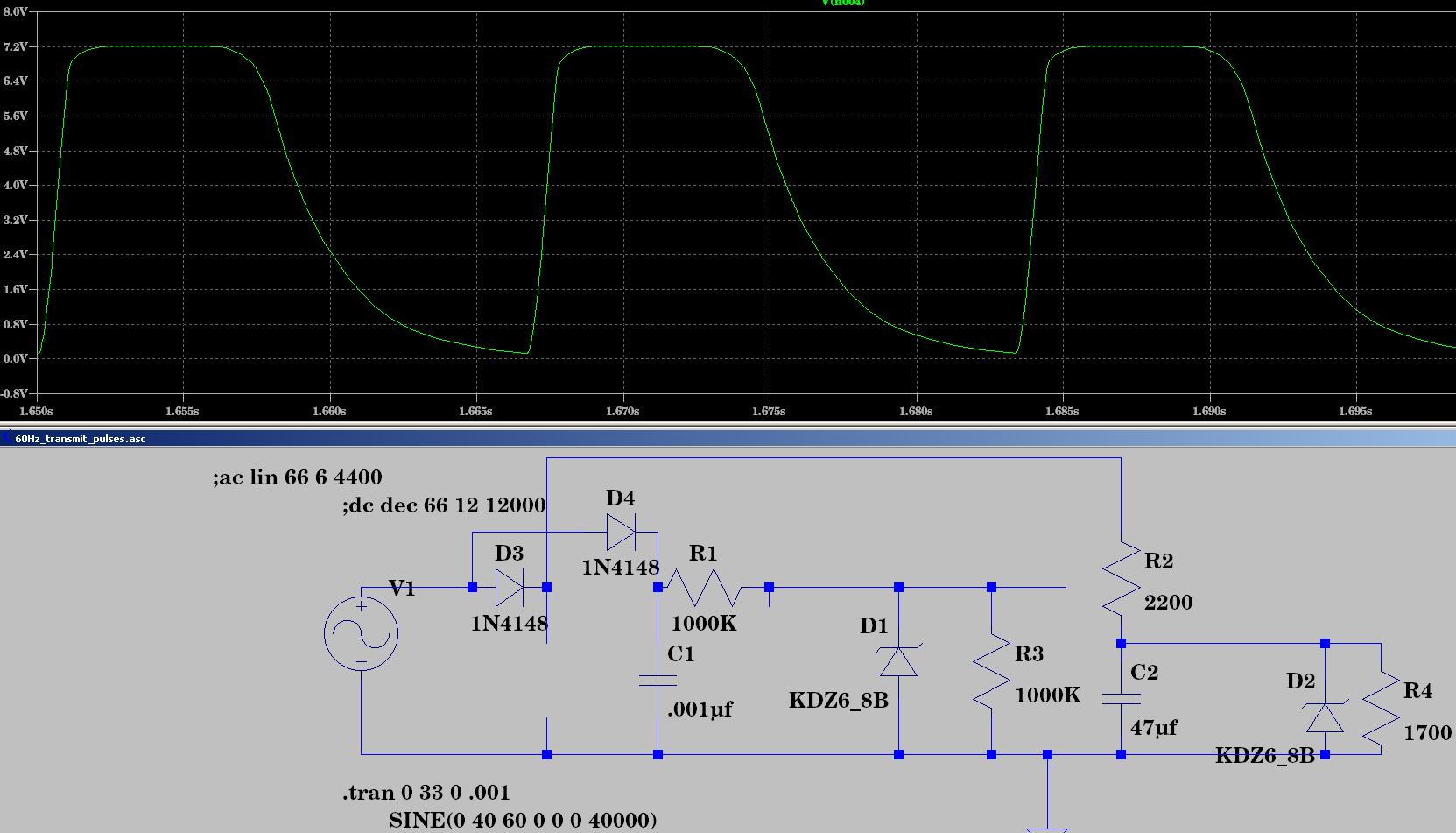Click the commented ;ac lin 66 6 4400 directive
Screen dimensions: 1456x833
pos(298,477)
